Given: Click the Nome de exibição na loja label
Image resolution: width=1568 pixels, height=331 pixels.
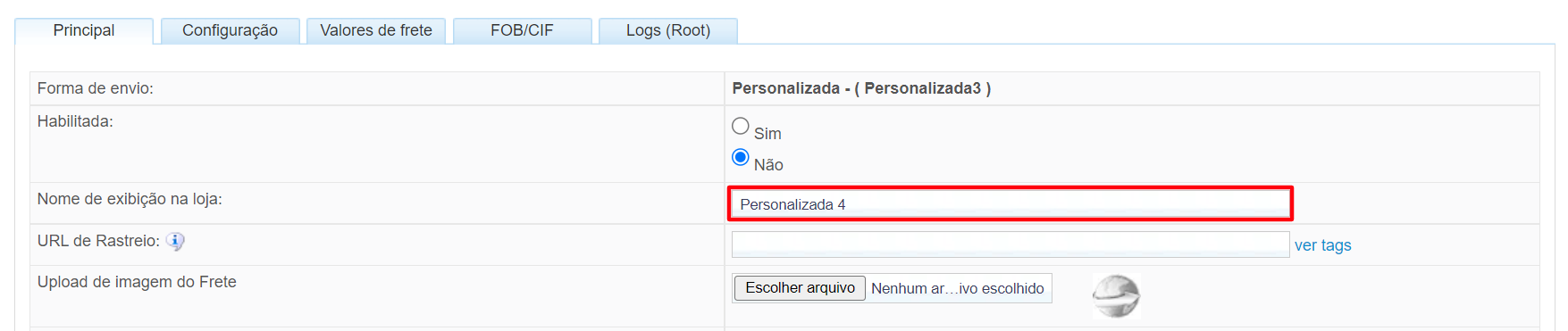Looking at the screenshot, I should click(130, 199).
